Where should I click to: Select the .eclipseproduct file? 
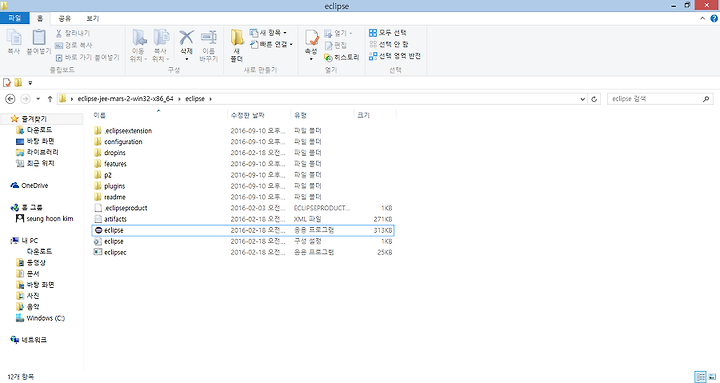(x=125, y=208)
